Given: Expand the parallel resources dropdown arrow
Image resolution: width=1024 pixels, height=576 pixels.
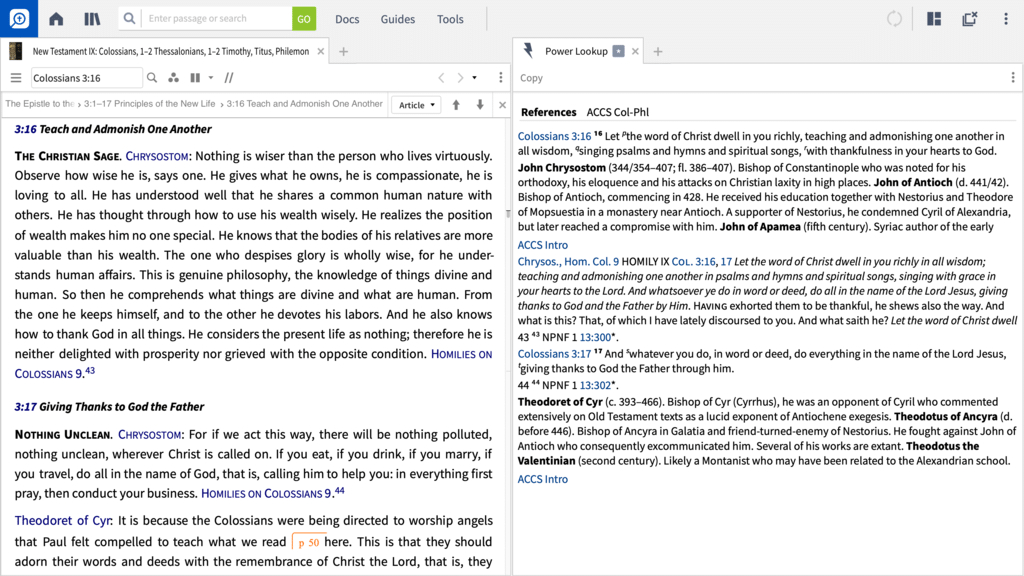Looking at the screenshot, I should (211, 78).
